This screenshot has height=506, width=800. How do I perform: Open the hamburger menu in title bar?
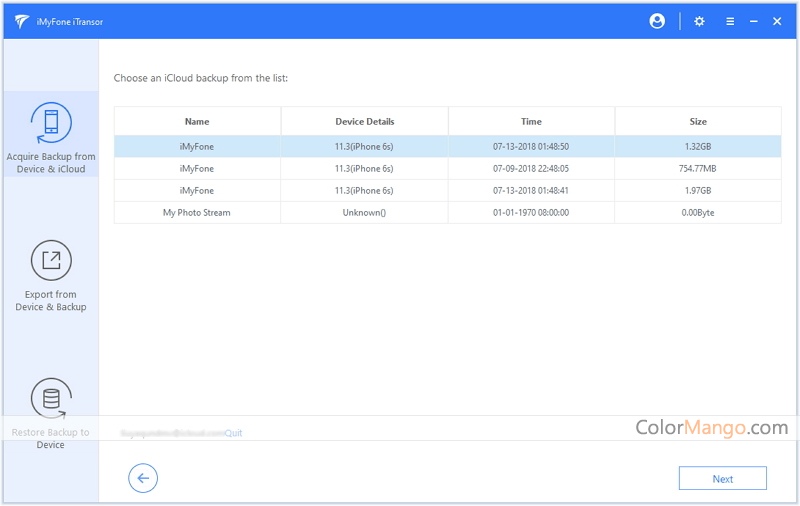(x=730, y=21)
